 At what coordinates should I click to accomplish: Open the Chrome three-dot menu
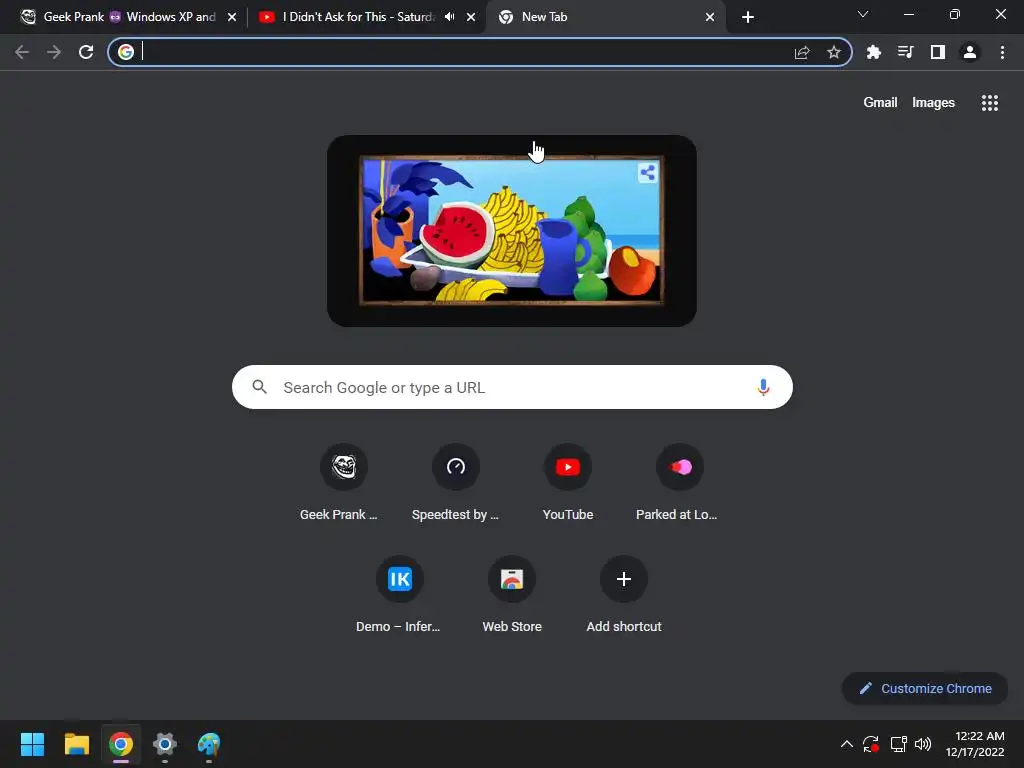(1002, 52)
